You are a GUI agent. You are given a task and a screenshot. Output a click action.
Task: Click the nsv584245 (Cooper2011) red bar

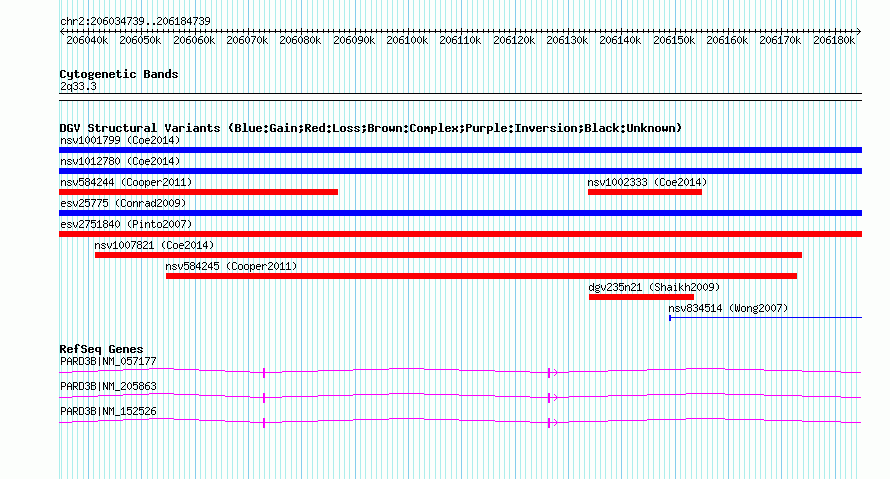tap(481, 276)
